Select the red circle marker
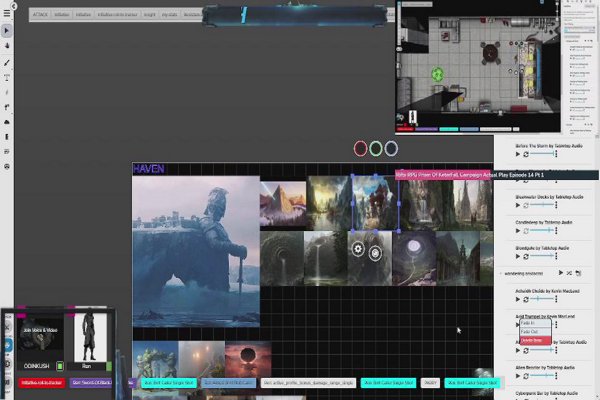This screenshot has width=600, height=400. [360, 149]
